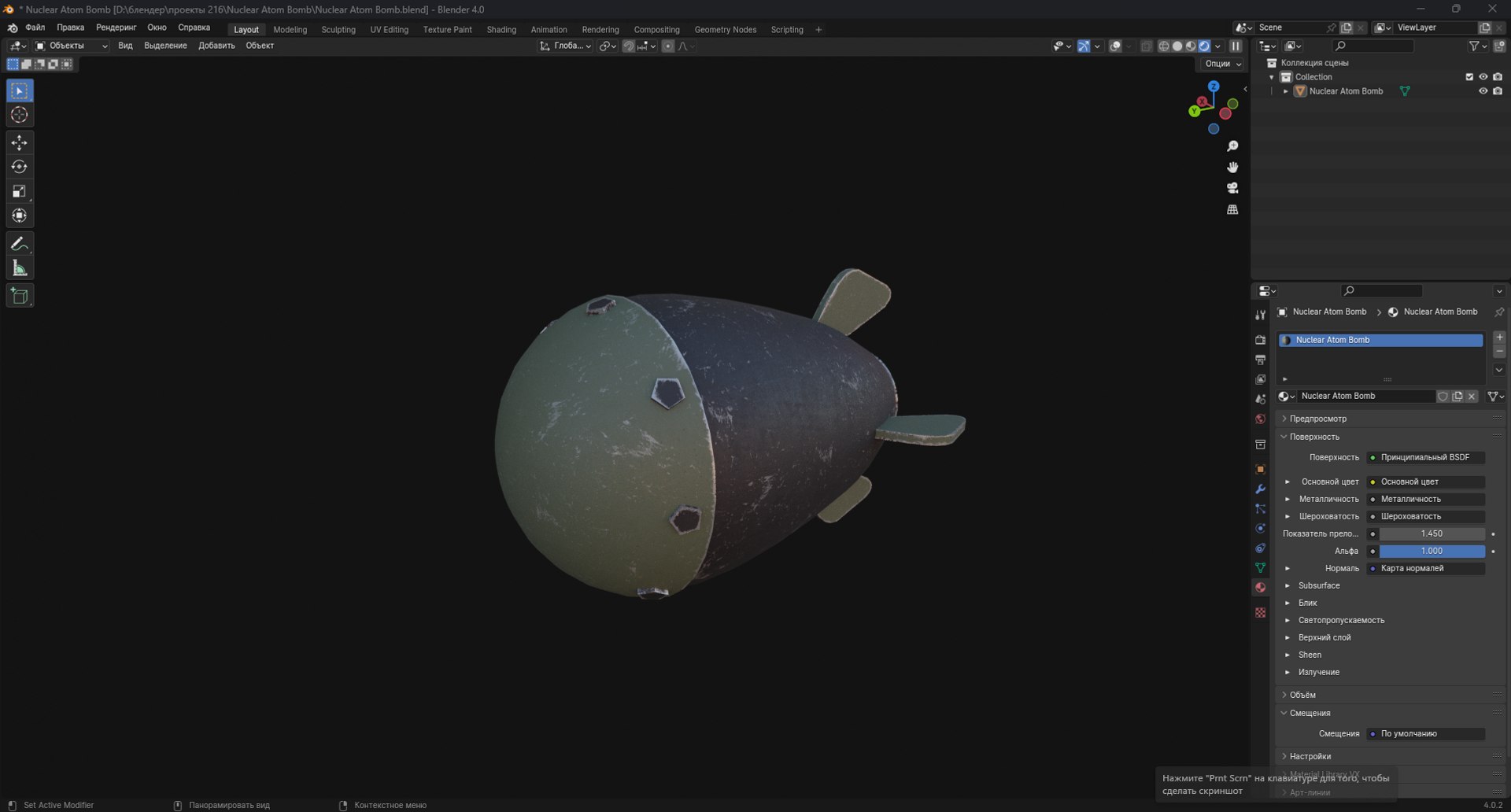Toggle X-ray mode
The image size is (1511, 812).
1147,46
